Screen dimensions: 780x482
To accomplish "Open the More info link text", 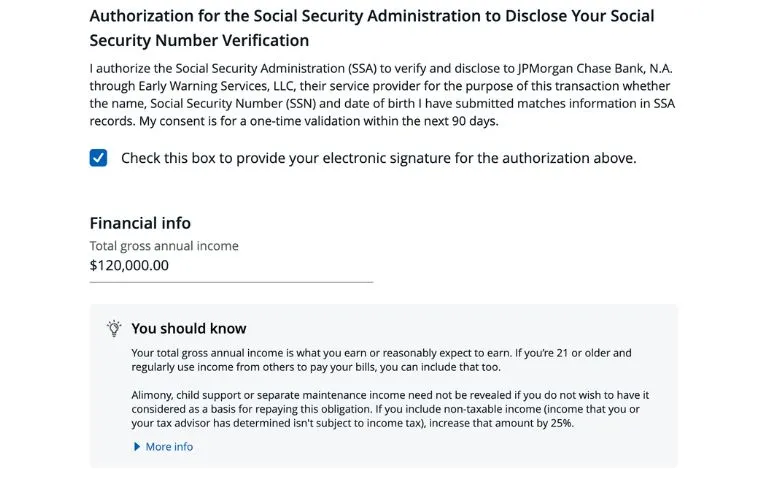I will point(169,447).
